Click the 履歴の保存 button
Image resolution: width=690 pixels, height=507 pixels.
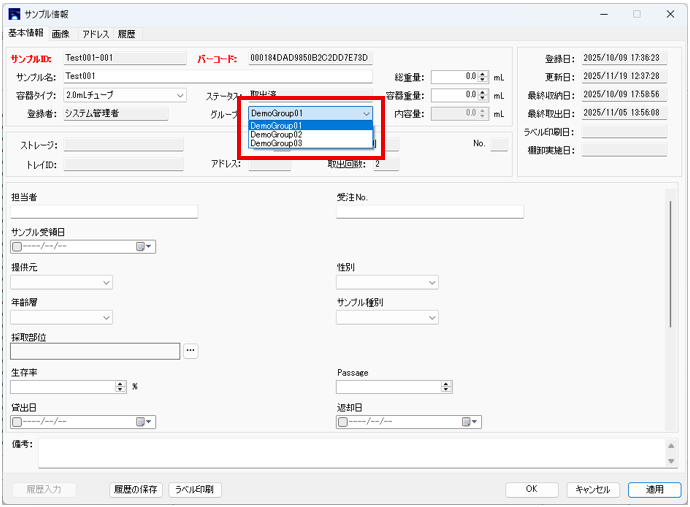135,490
